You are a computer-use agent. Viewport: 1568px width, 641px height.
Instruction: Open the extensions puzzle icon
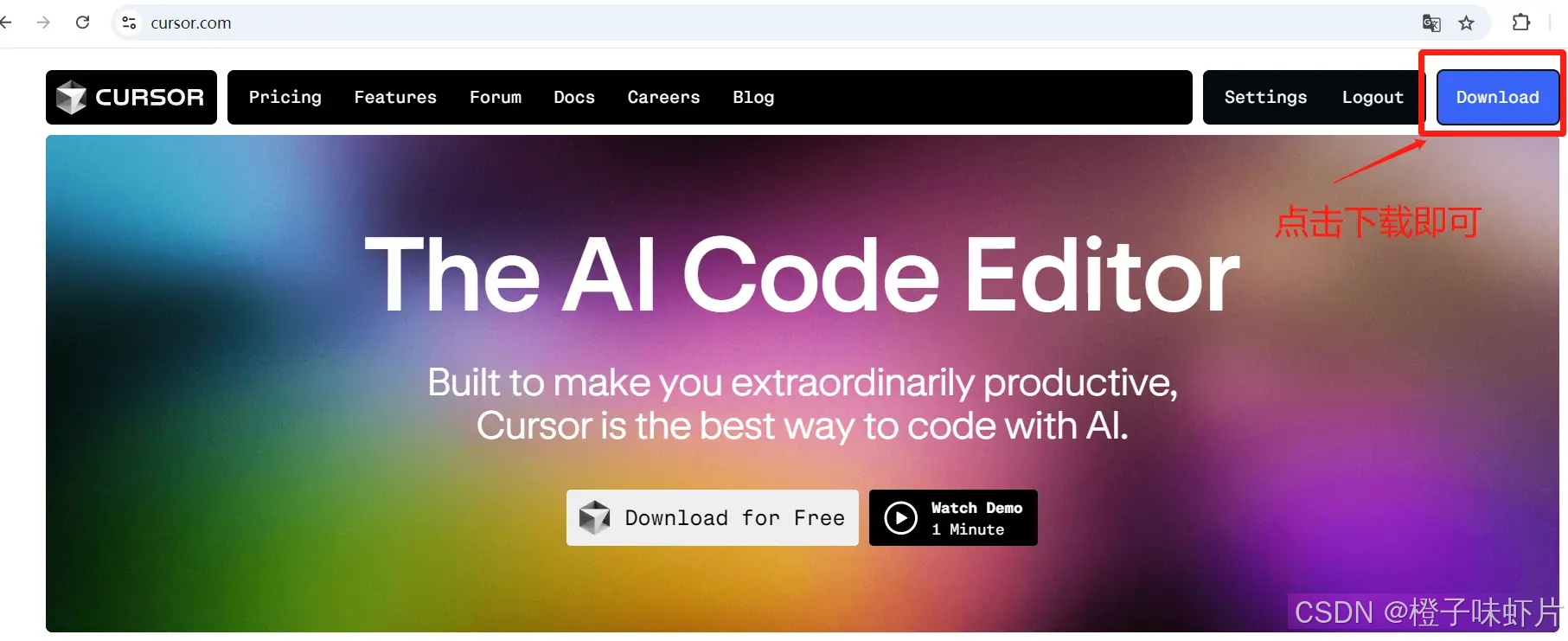coord(1521,22)
